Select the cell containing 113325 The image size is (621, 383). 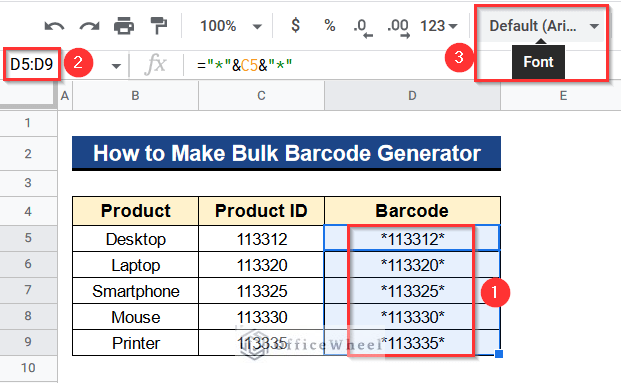pos(261,291)
